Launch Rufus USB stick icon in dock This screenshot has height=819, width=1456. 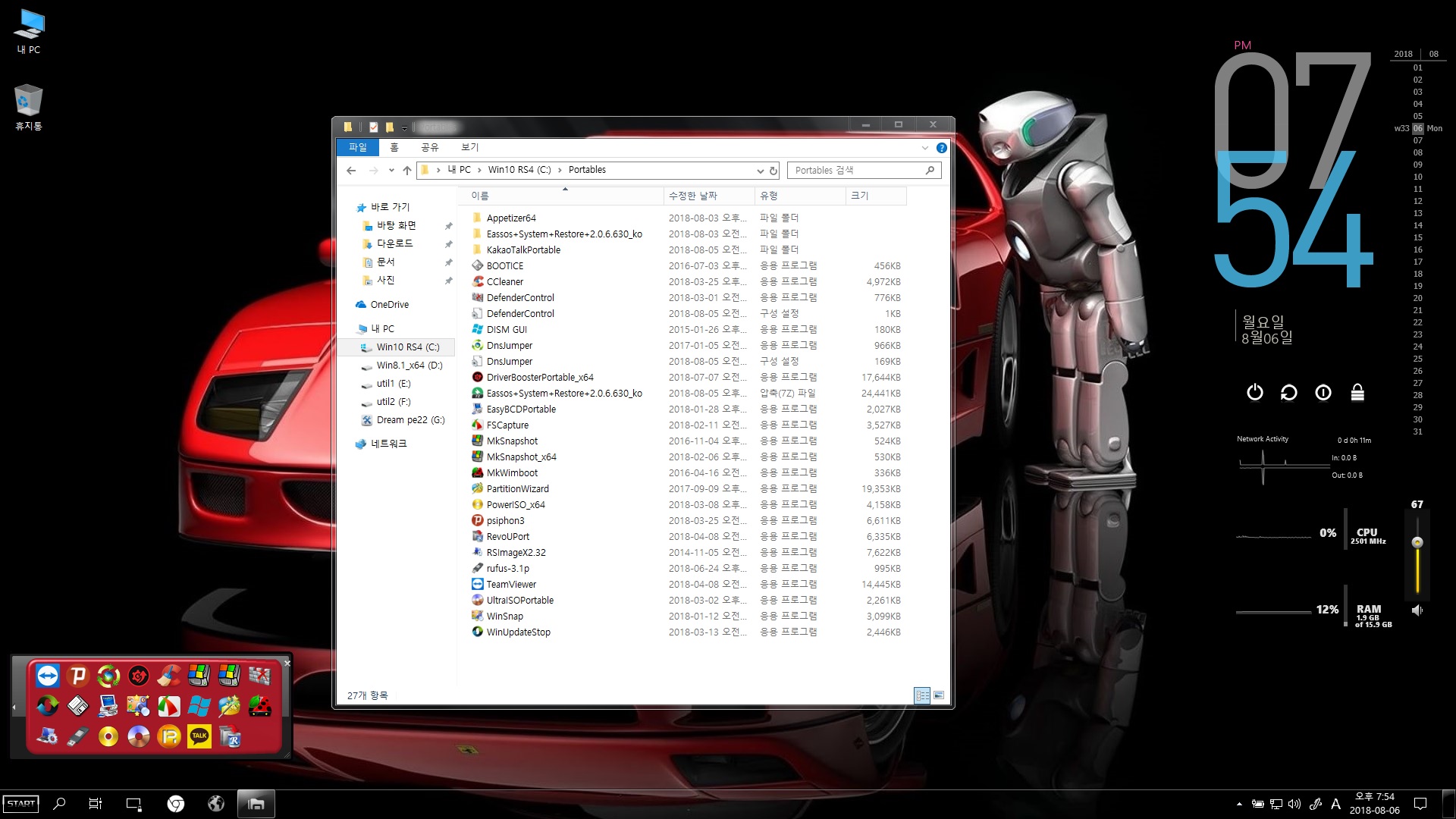coord(78,736)
